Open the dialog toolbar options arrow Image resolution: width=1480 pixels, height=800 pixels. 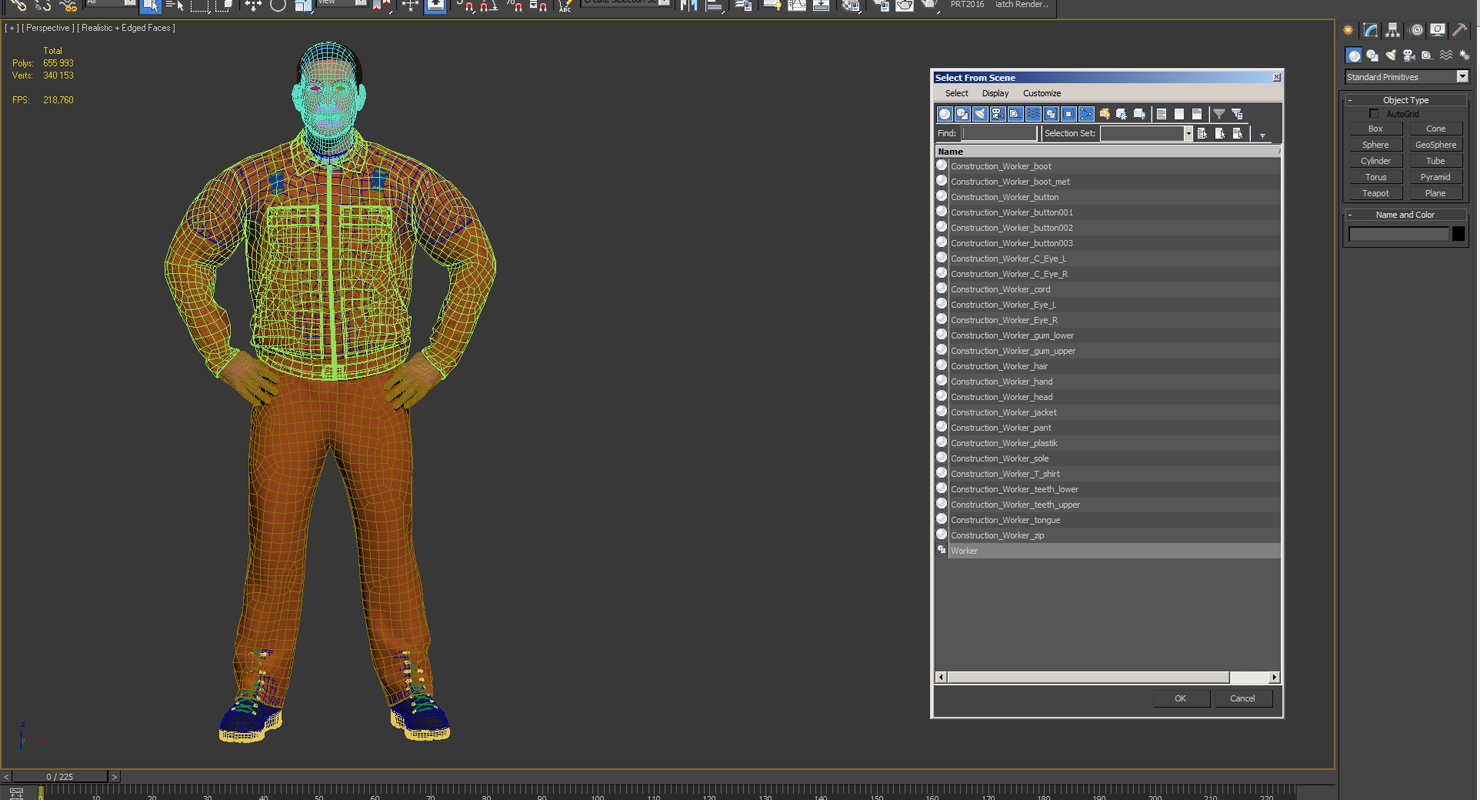[x=1262, y=136]
